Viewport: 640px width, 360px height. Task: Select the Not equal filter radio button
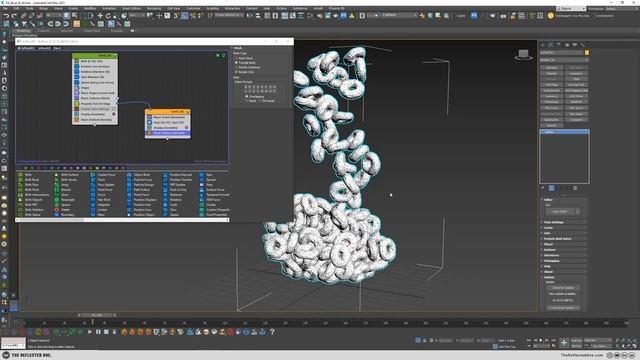click(x=267, y=101)
